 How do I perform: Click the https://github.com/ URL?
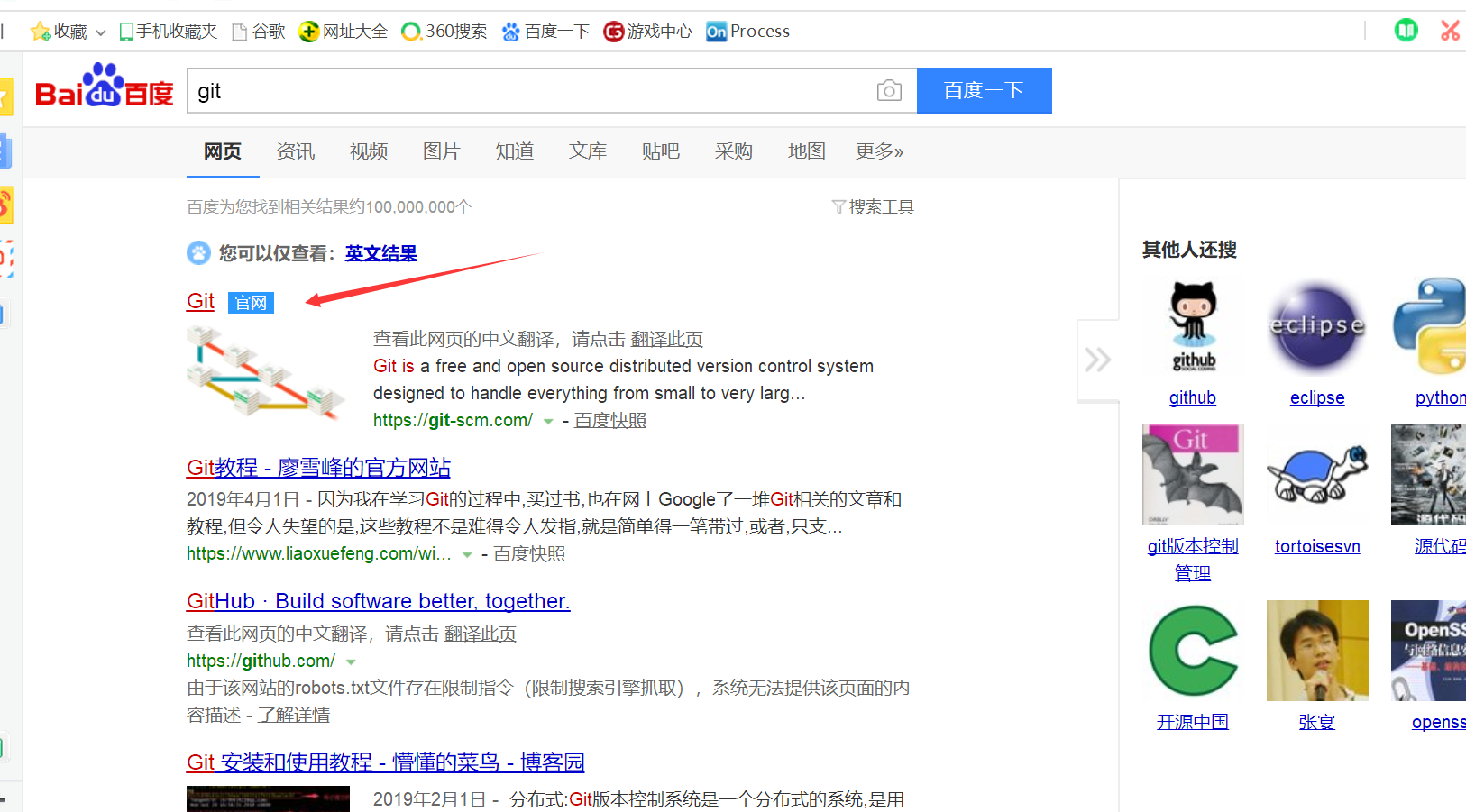[261, 661]
